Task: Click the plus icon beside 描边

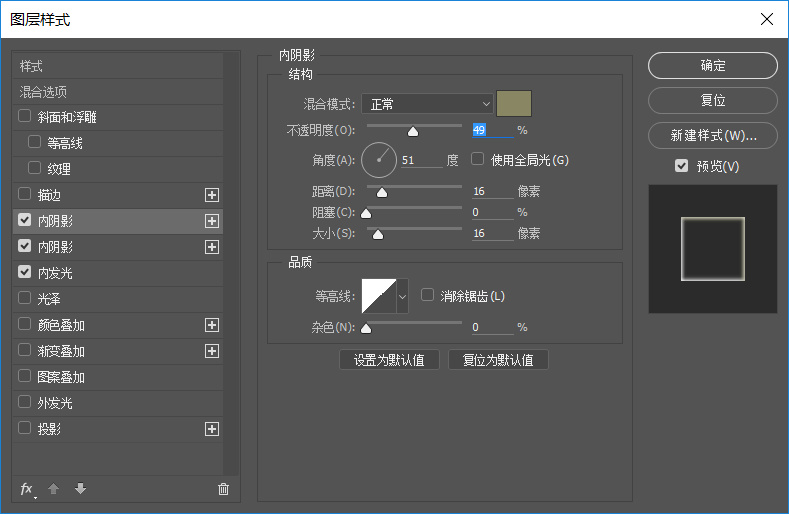Action: (211, 195)
